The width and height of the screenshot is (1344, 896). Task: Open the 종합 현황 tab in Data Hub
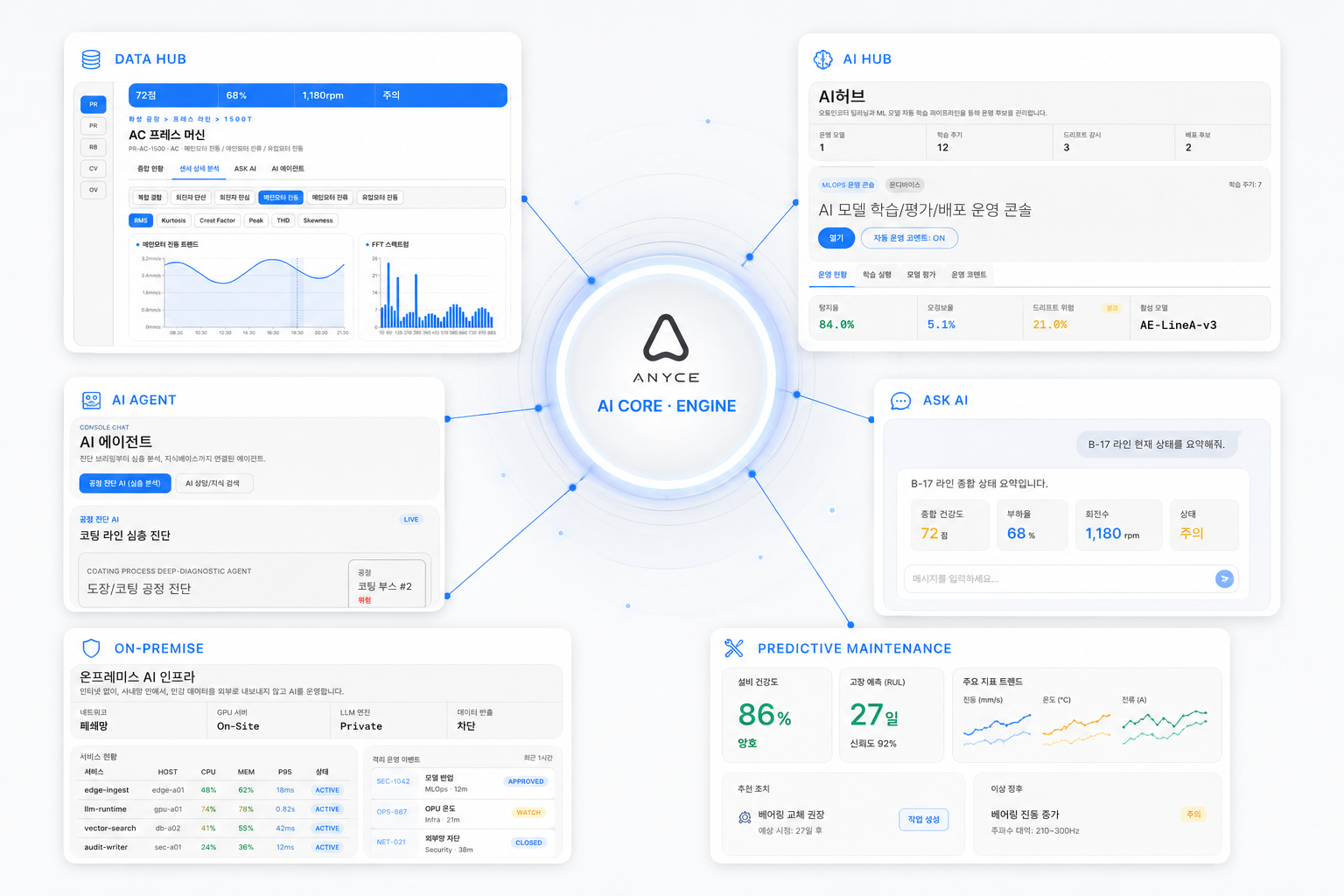[150, 169]
